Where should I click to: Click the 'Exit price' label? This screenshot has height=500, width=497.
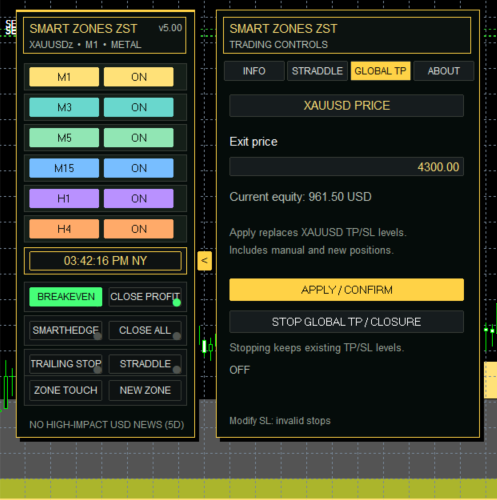coord(253,142)
